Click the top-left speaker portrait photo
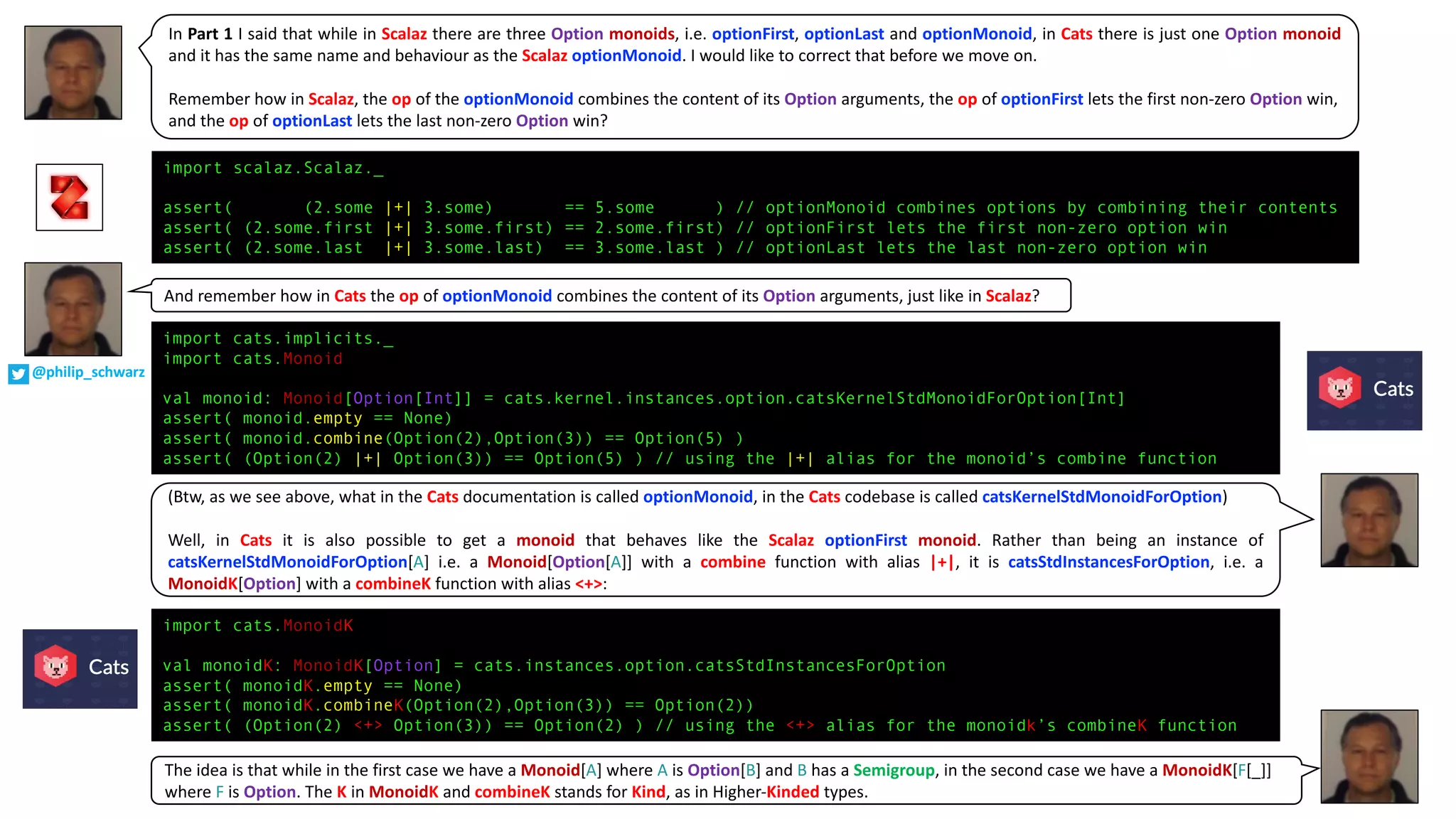Screen dimensions: 1456x819 tap(73, 73)
